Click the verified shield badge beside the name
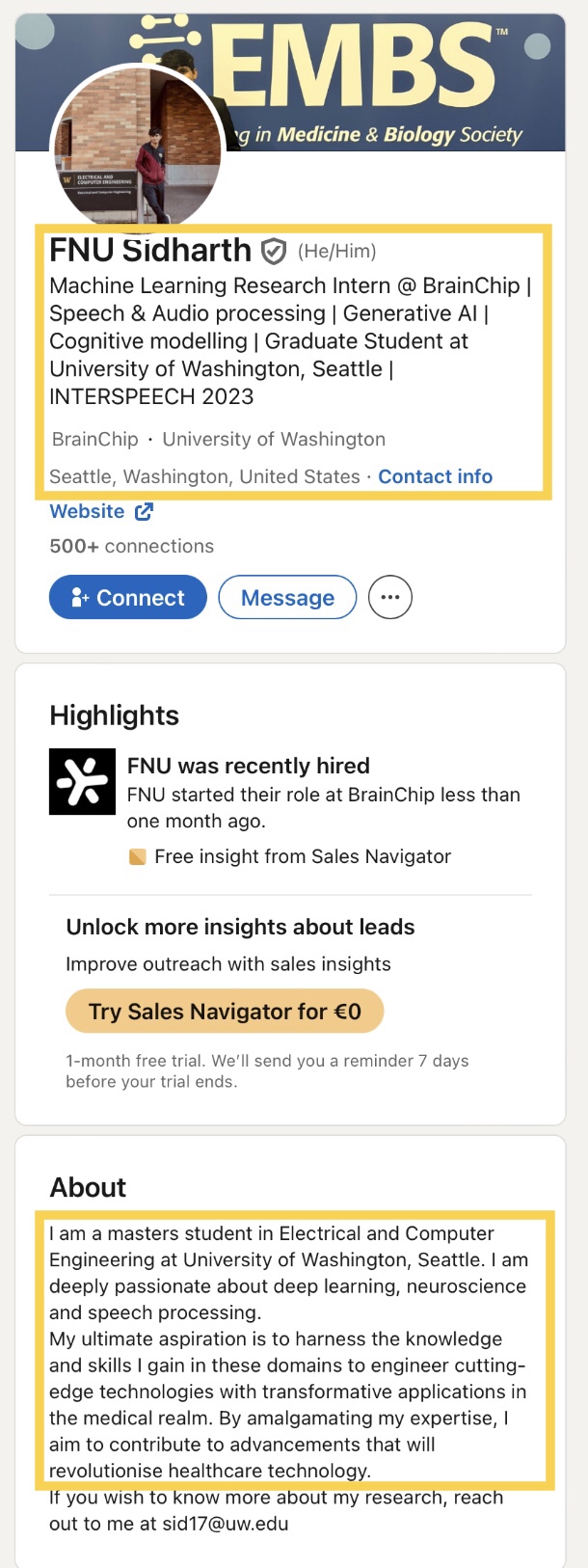 [275, 252]
